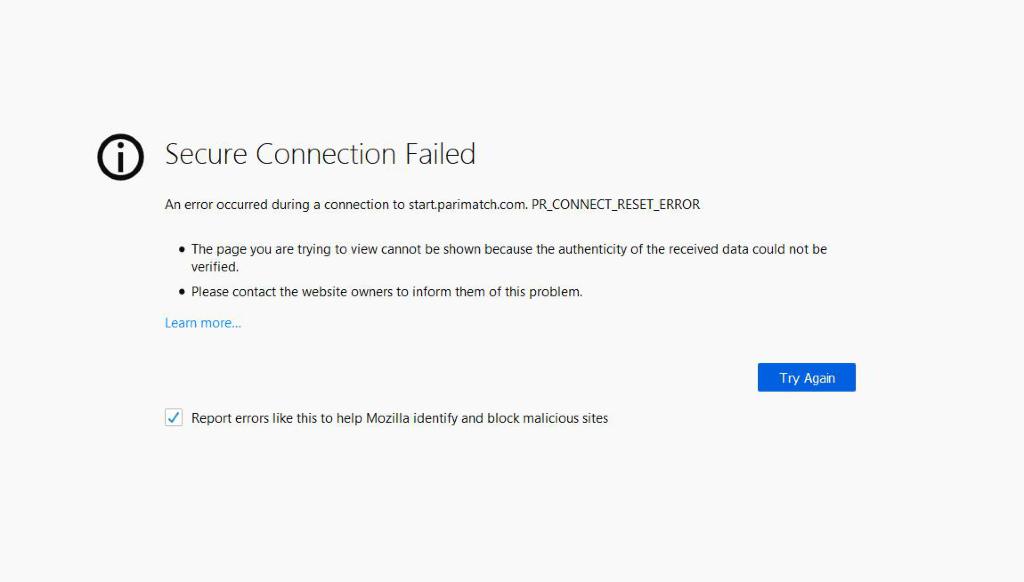1024x582 pixels.
Task: Uncheck the report errors checkbox
Action: click(x=174, y=418)
